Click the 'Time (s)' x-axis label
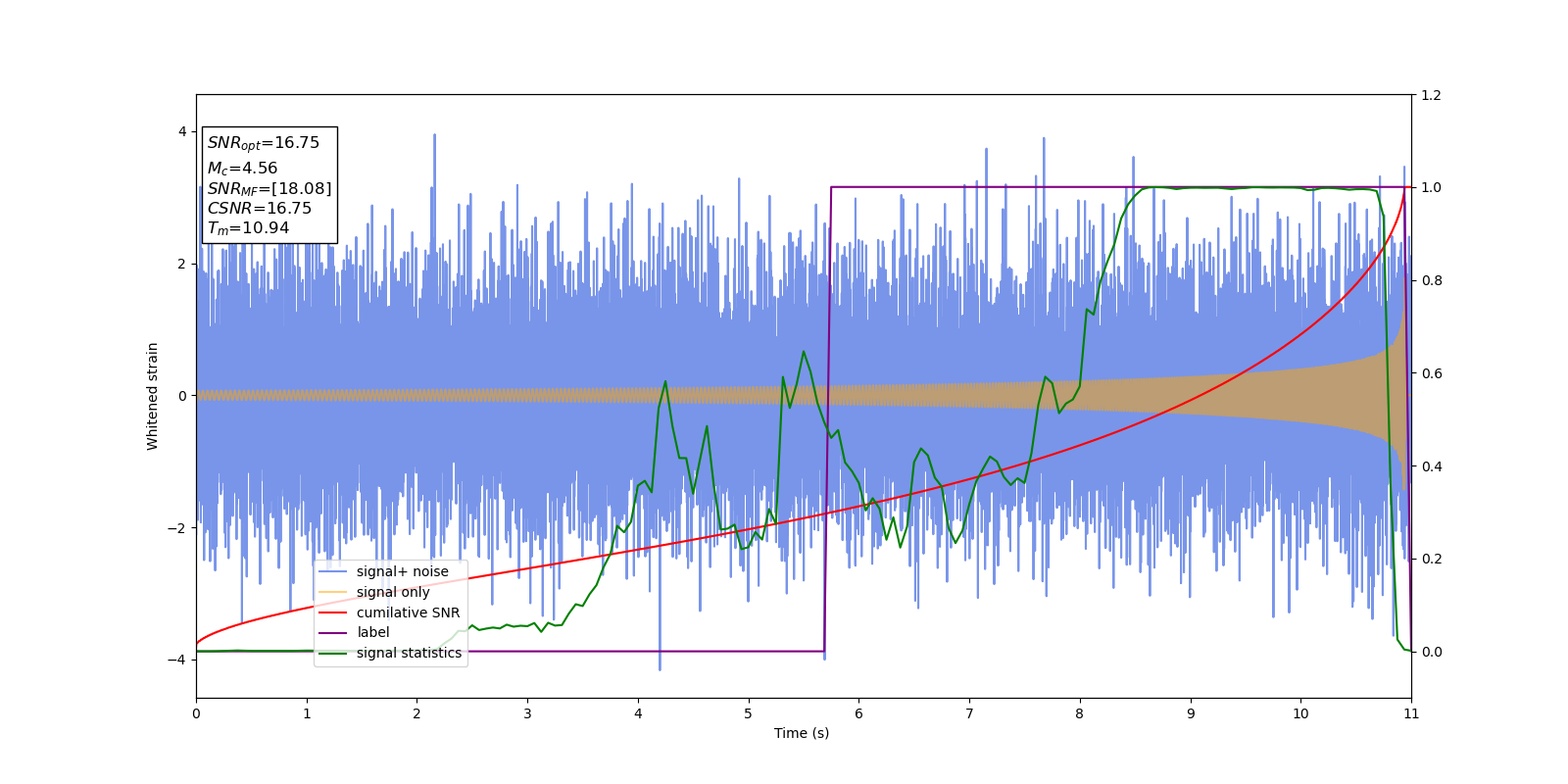Screen dimensions: 1568x784 click(802, 733)
